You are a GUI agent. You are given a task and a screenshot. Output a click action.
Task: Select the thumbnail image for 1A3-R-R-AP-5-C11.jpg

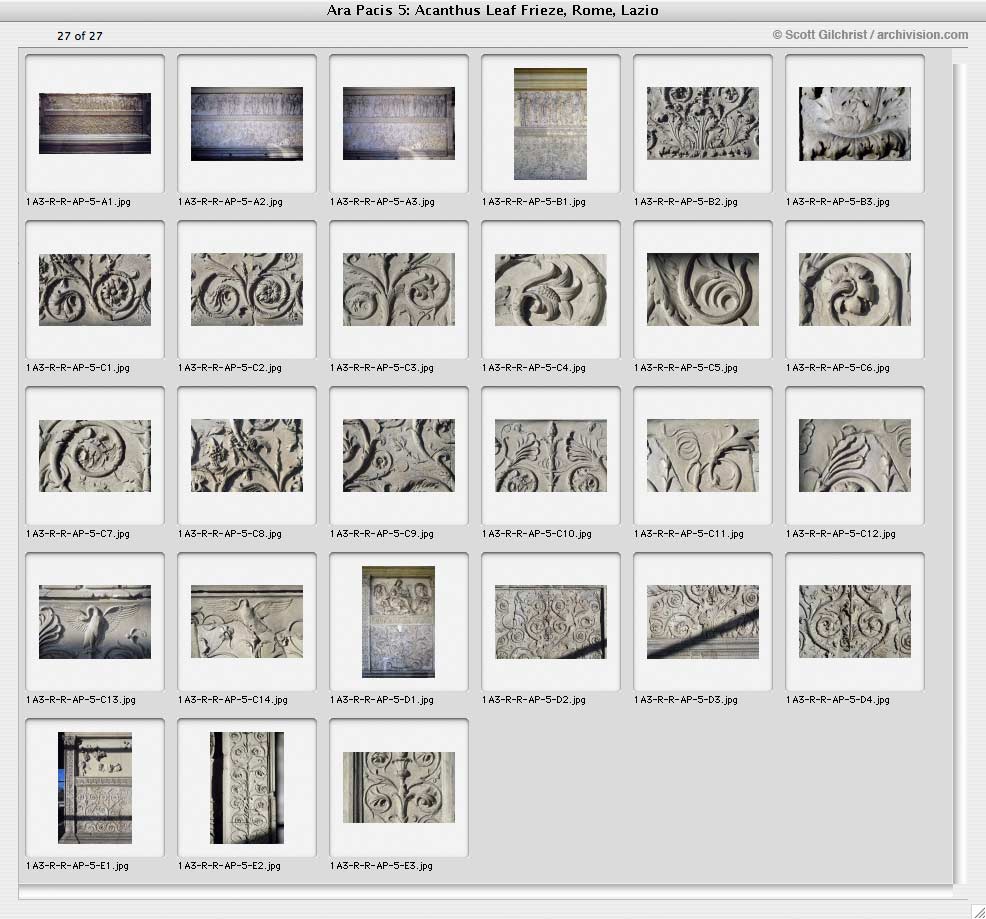702,455
